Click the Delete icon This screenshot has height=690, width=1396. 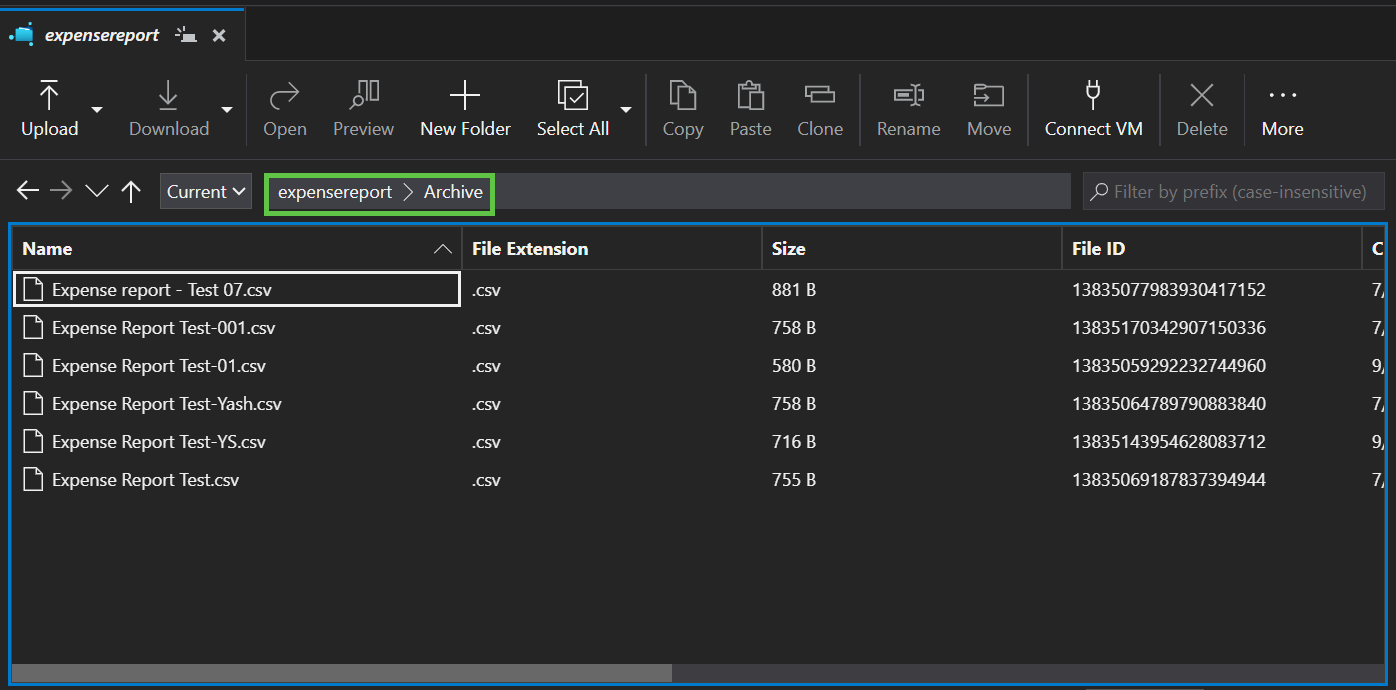pos(1201,107)
